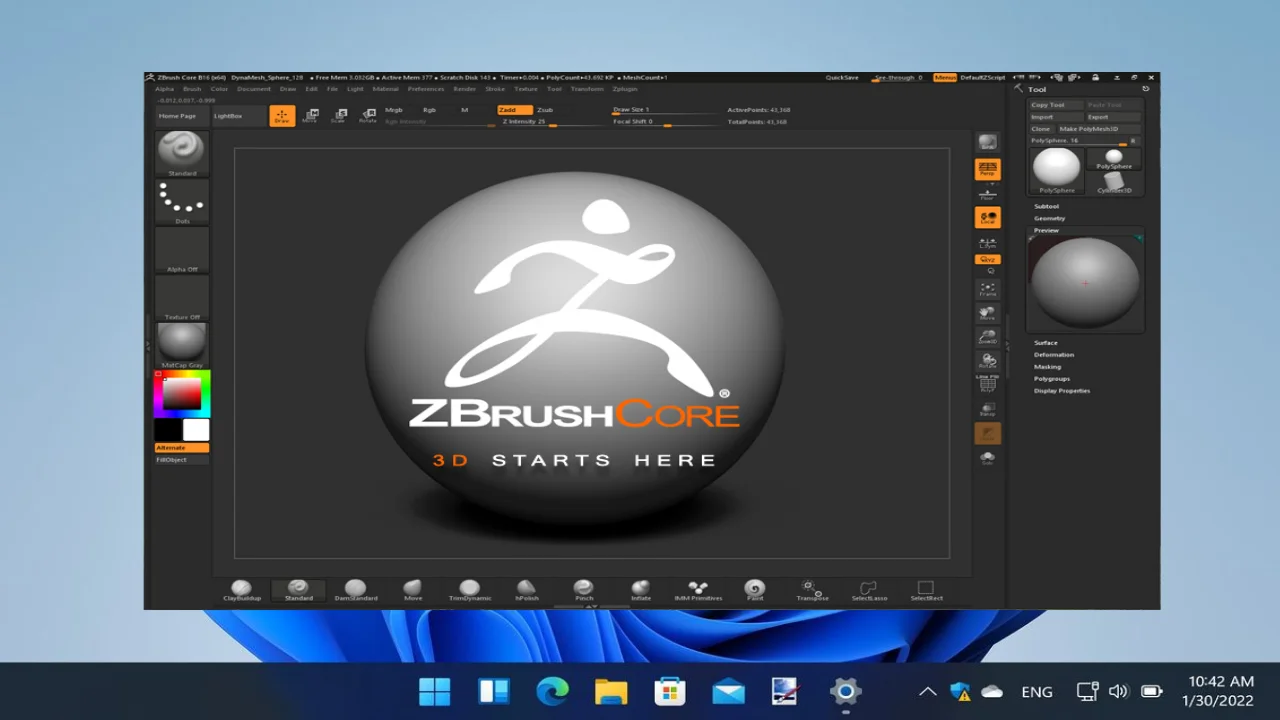Adjust the Draw Size slider
Image resolution: width=1280 pixels, height=720 pixels.
[x=665, y=110]
